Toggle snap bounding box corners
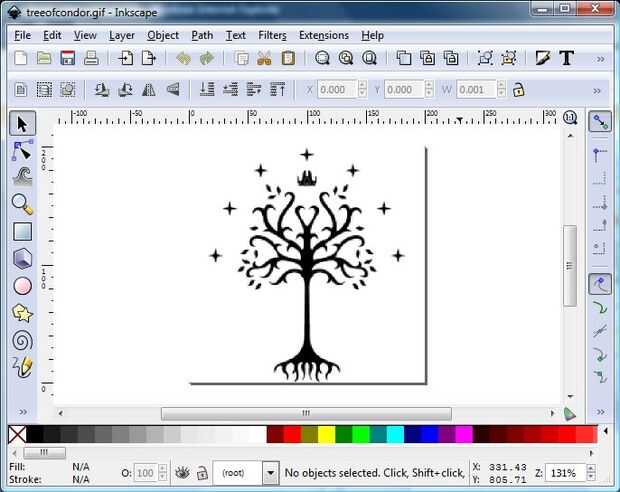Screen dimensions: 620x492 (x=600, y=155)
